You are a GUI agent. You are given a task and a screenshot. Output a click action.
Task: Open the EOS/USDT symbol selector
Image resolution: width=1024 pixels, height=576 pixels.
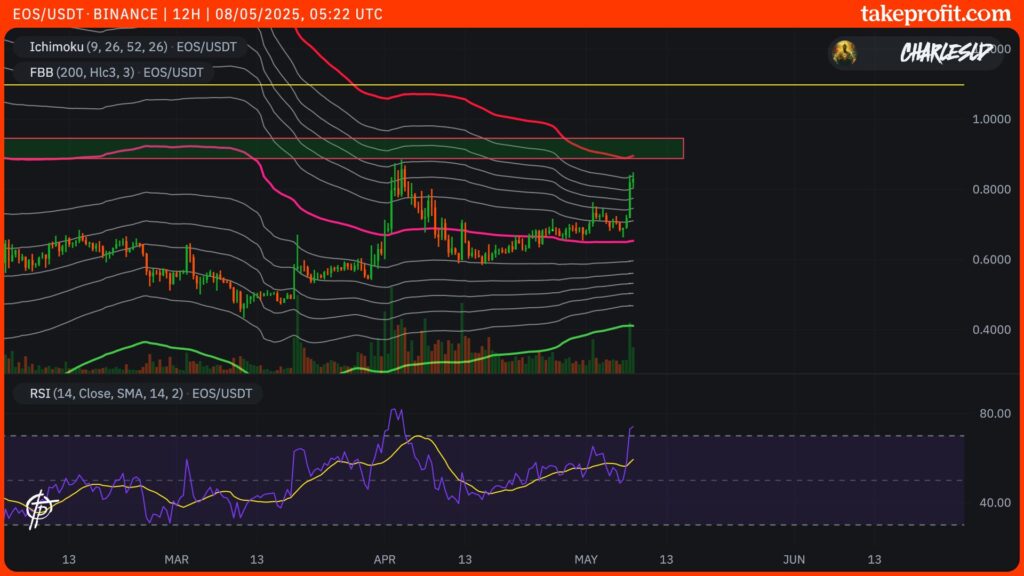pos(48,14)
